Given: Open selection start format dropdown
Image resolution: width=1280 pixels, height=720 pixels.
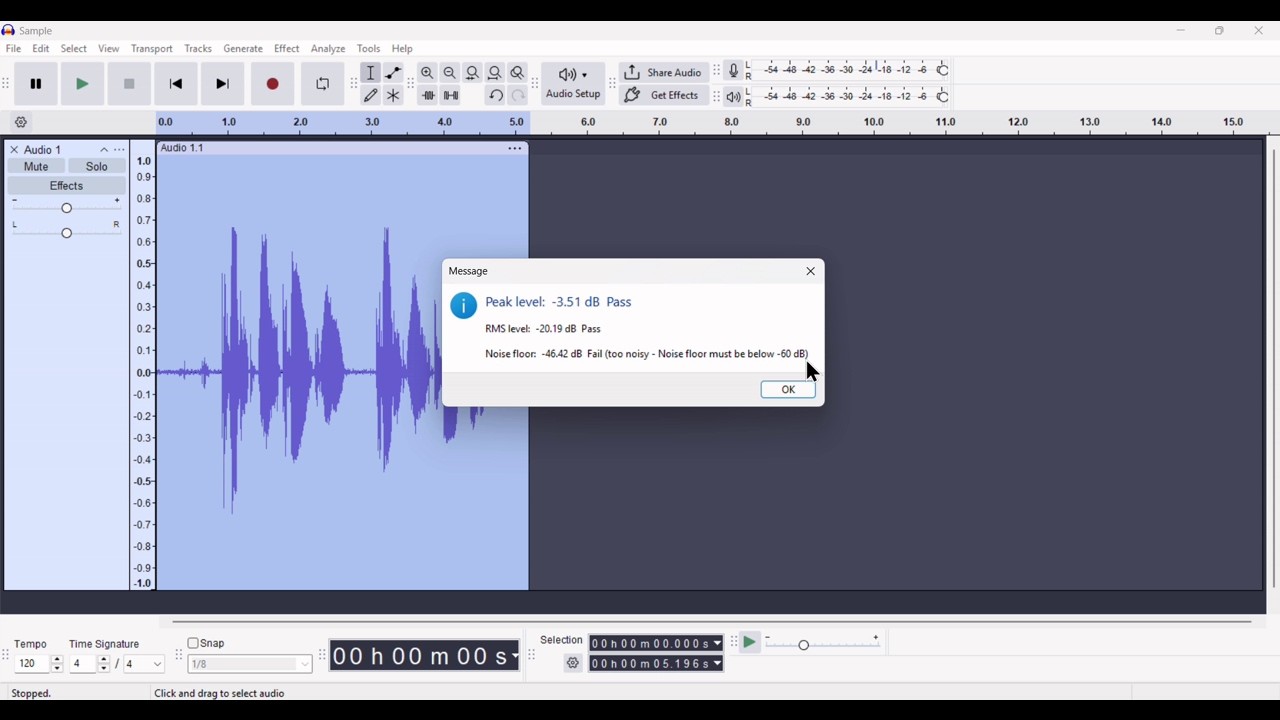Looking at the screenshot, I should point(718,644).
